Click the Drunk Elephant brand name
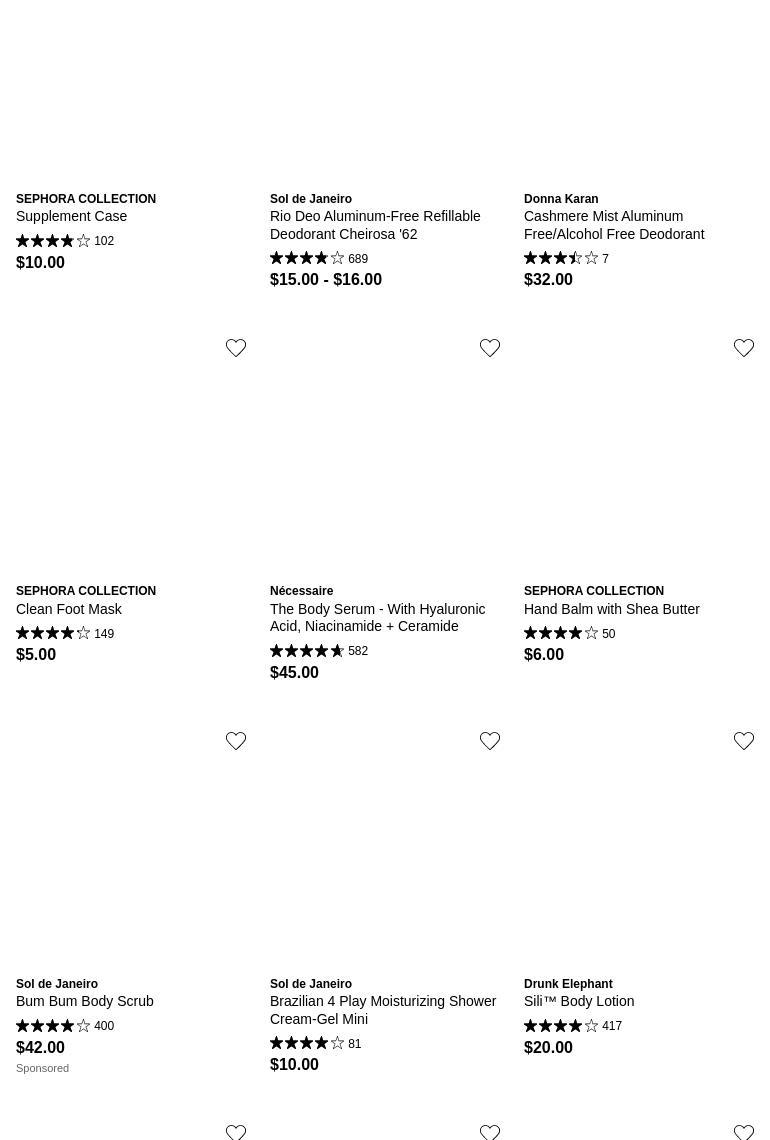 coord(568,984)
